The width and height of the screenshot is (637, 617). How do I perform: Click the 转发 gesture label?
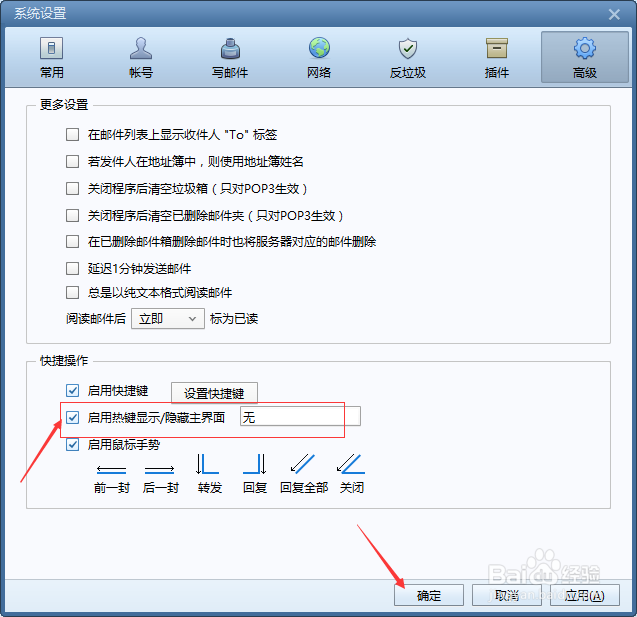(x=210, y=487)
